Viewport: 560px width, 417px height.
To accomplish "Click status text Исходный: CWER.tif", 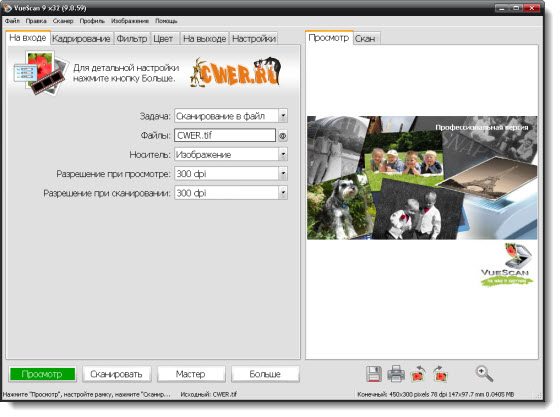I will click(x=209, y=395).
